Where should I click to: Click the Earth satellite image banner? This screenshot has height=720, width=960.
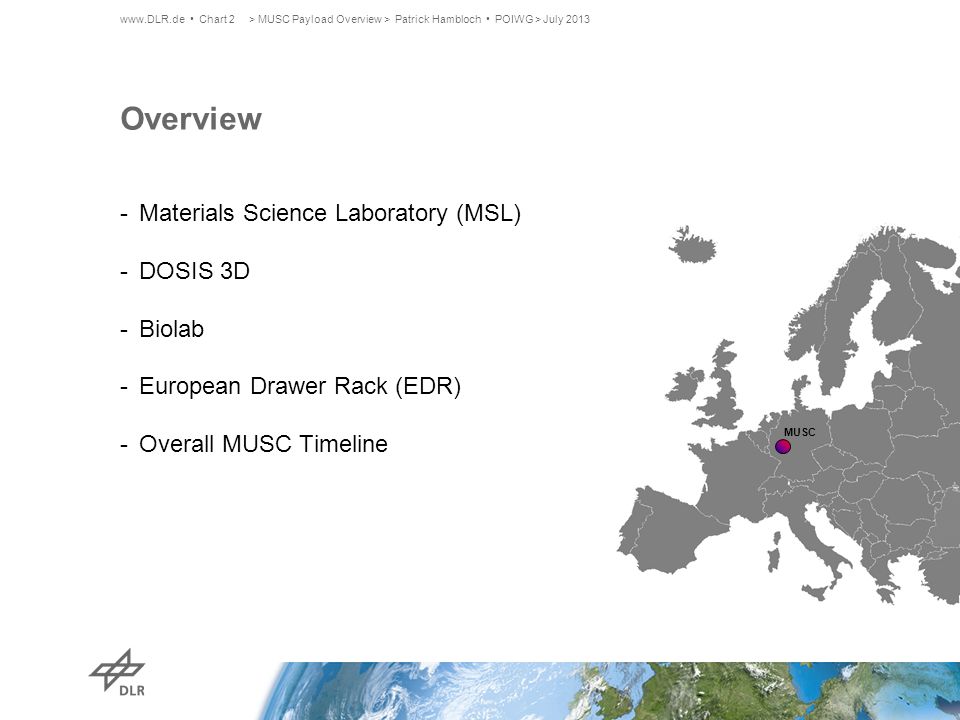[609, 691]
